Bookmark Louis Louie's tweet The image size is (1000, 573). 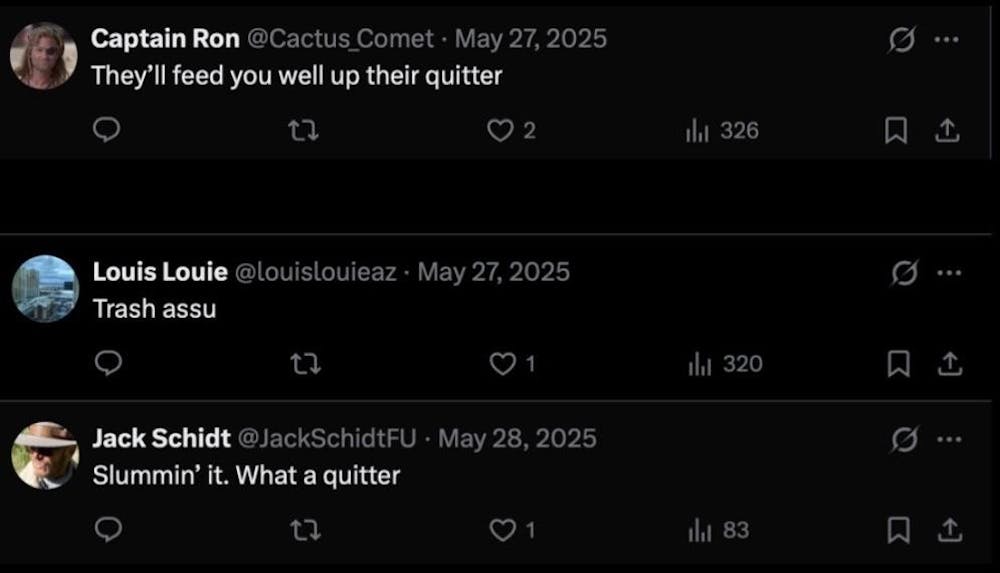(898, 364)
